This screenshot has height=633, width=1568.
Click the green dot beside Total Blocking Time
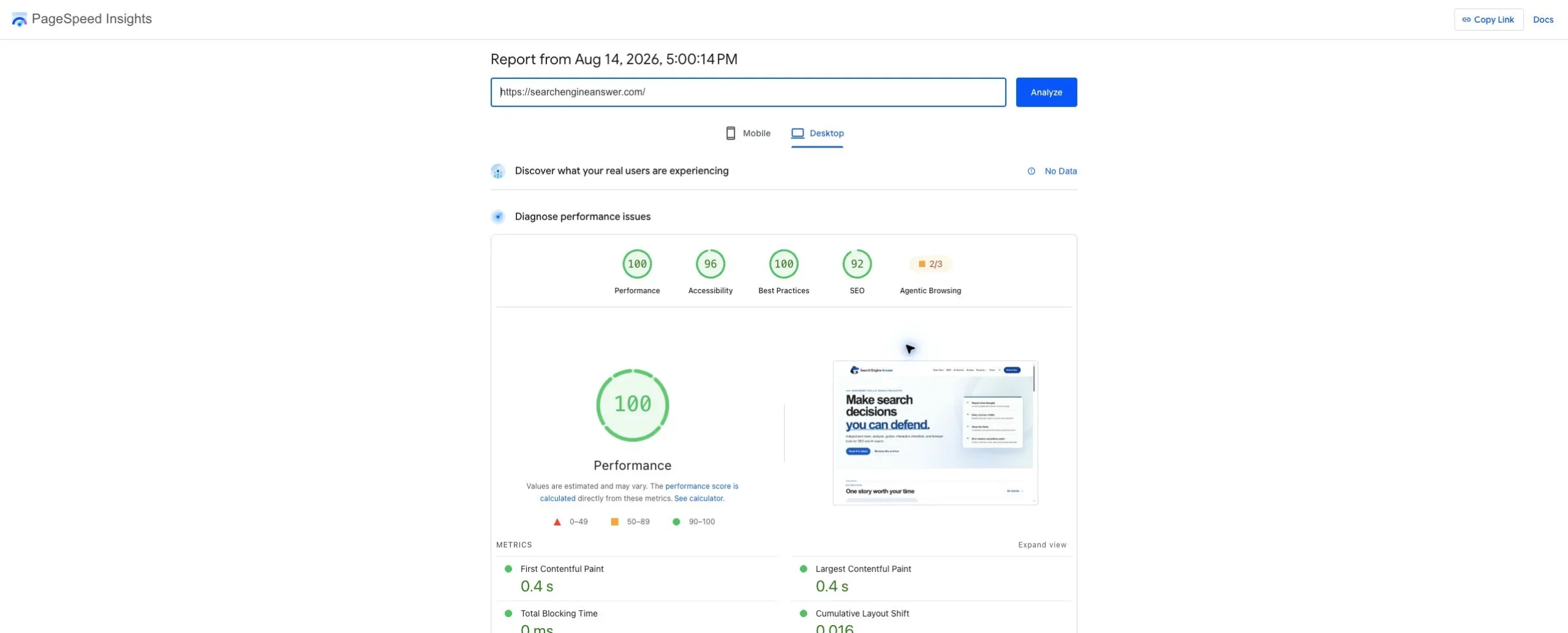point(508,613)
